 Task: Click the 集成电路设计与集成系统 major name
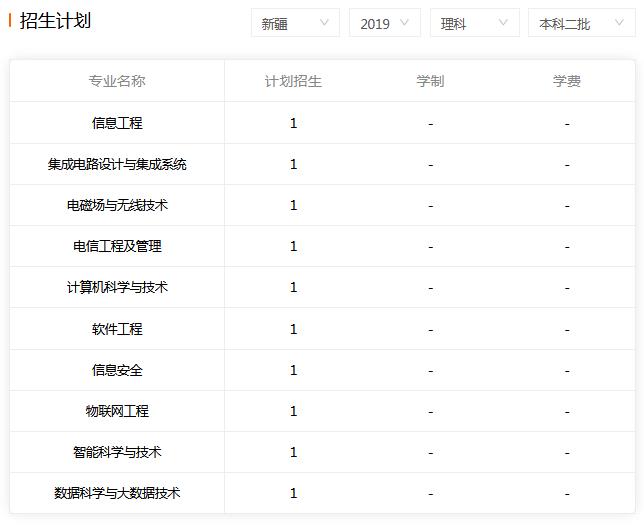pos(117,164)
